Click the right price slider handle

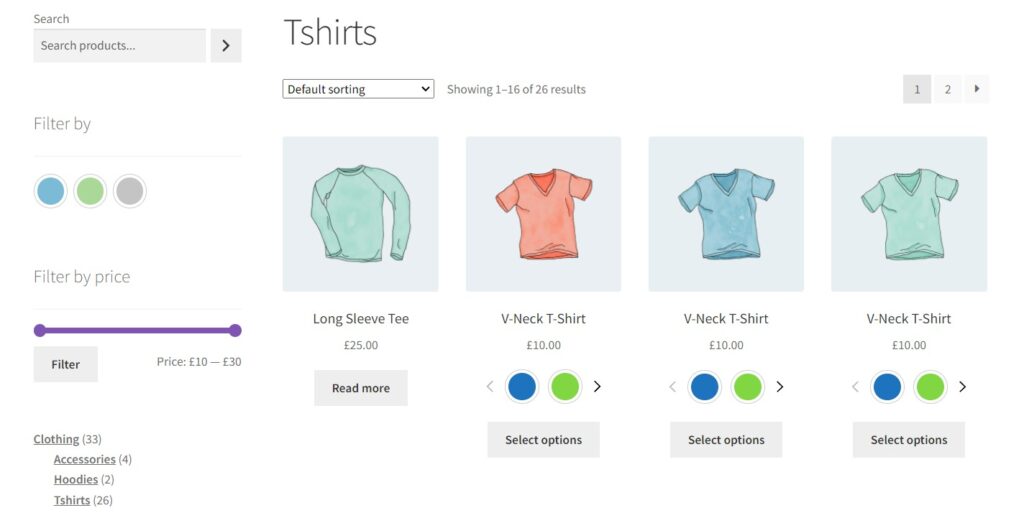pyautogui.click(x=235, y=330)
